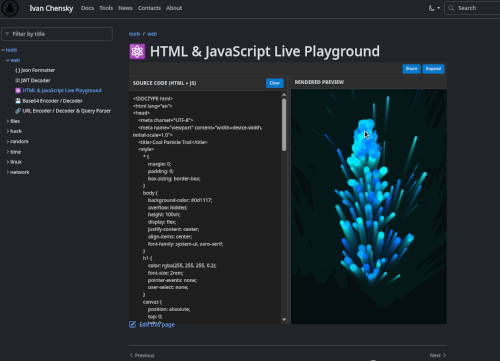Go to the Previous page

click(x=142, y=355)
